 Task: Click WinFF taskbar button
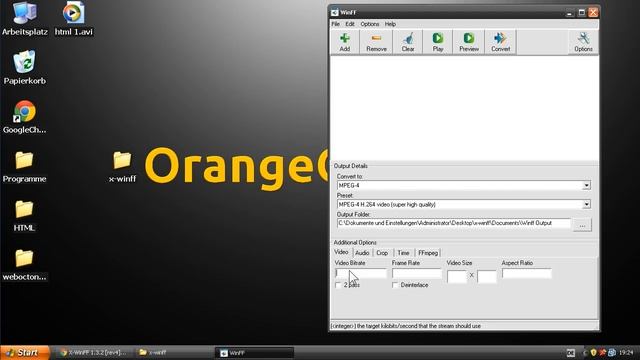click(x=254, y=353)
